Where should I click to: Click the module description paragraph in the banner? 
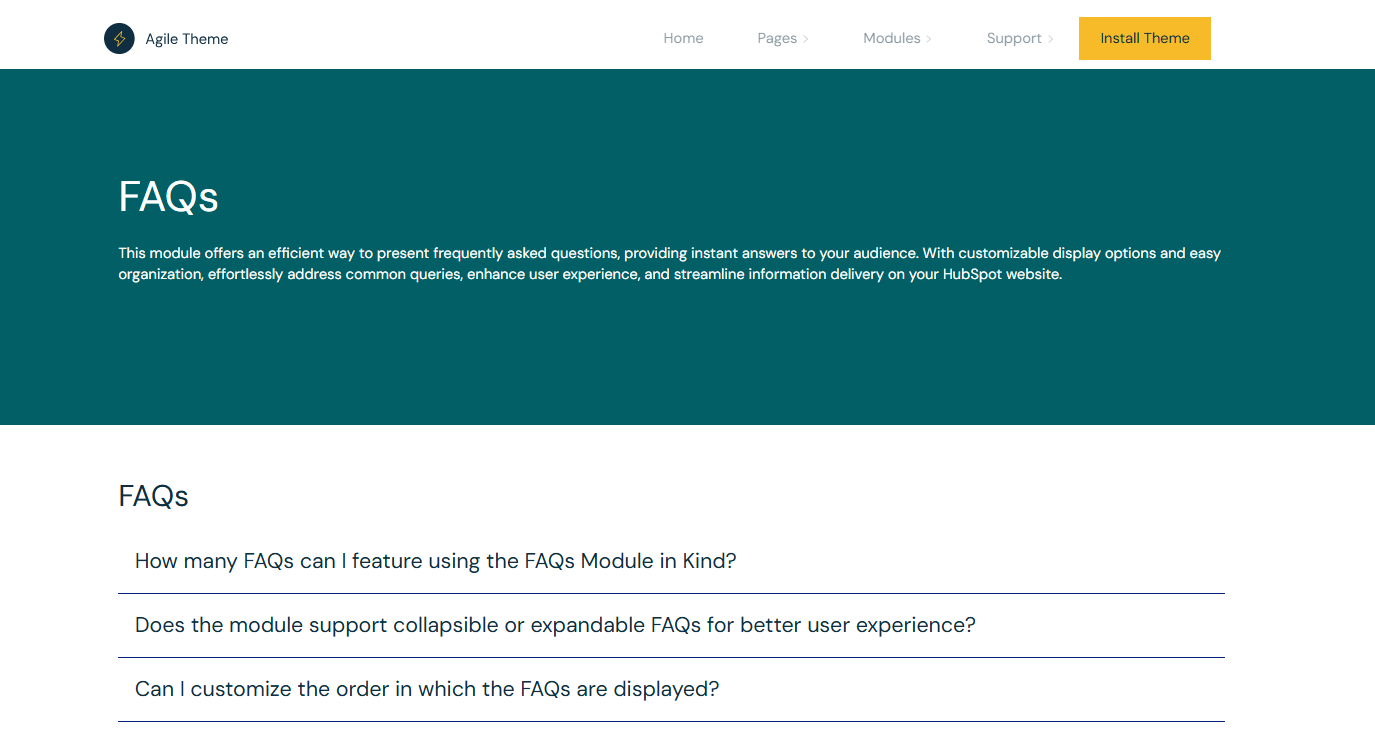[669, 264]
